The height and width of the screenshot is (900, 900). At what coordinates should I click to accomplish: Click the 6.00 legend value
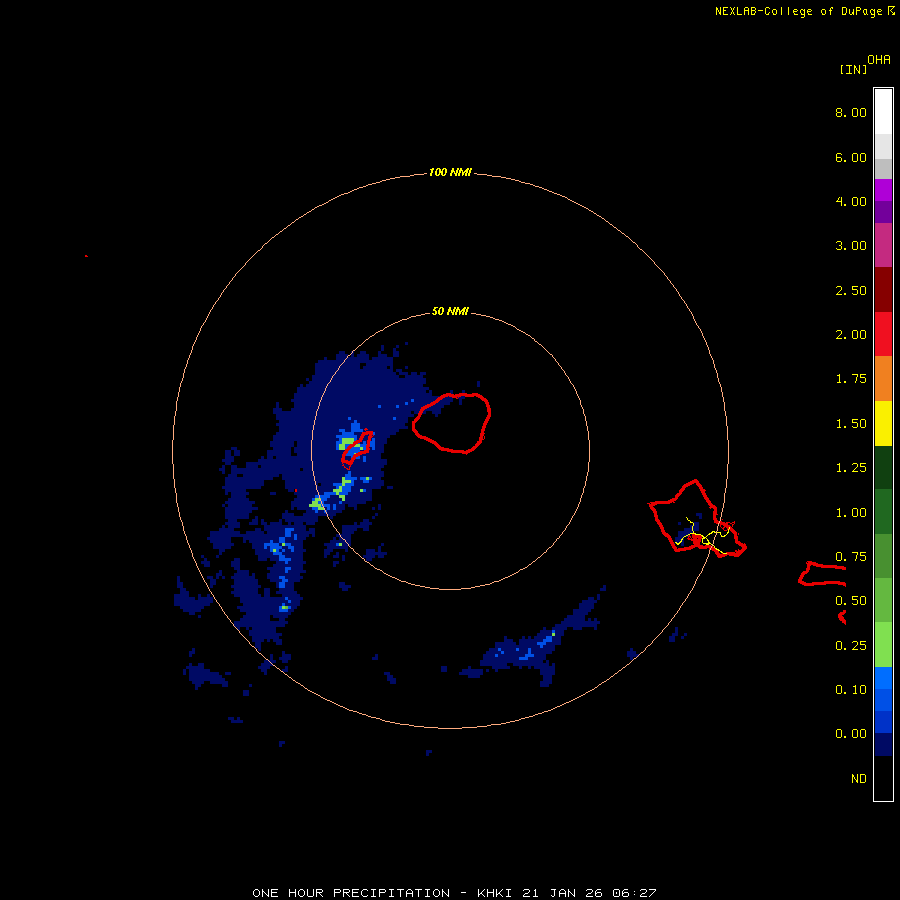tap(851, 157)
